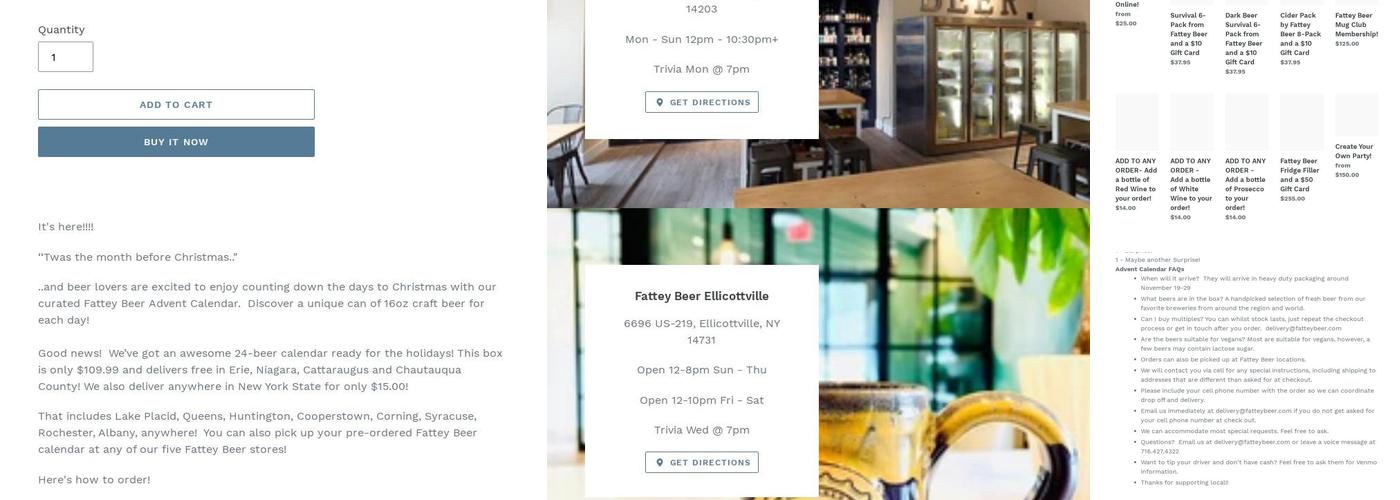
Task: Open the Fattey Beer Ellicottville heading
Action: [702, 296]
